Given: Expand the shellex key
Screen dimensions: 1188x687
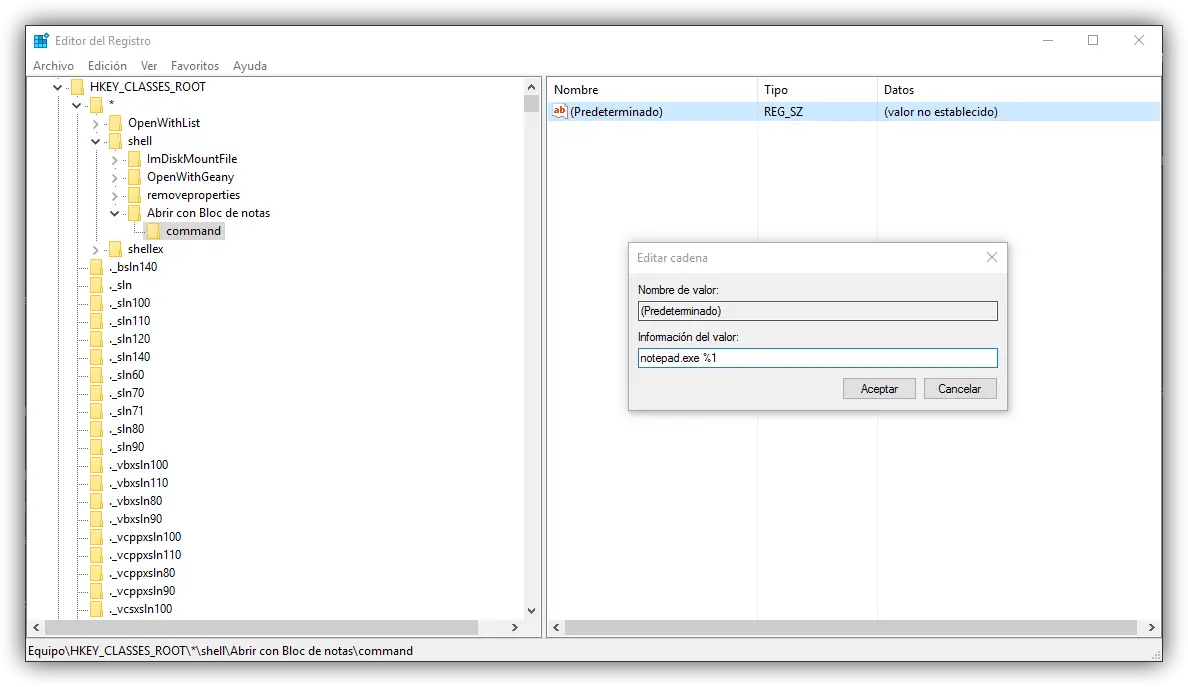Looking at the screenshot, I should [95, 250].
